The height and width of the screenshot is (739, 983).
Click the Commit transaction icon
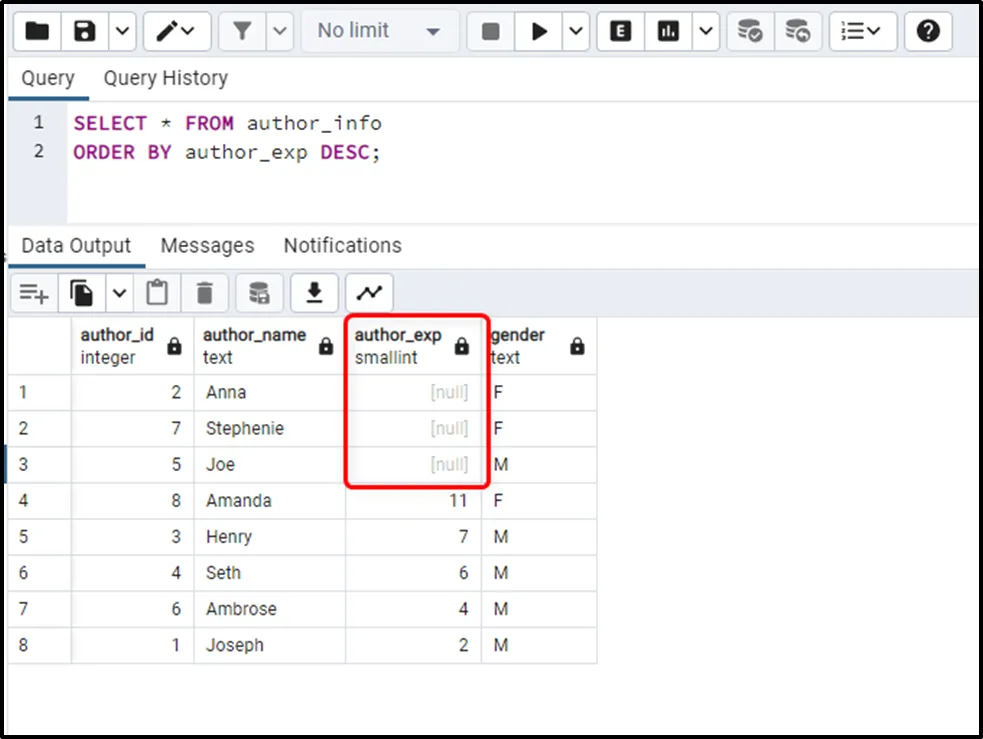coord(749,31)
